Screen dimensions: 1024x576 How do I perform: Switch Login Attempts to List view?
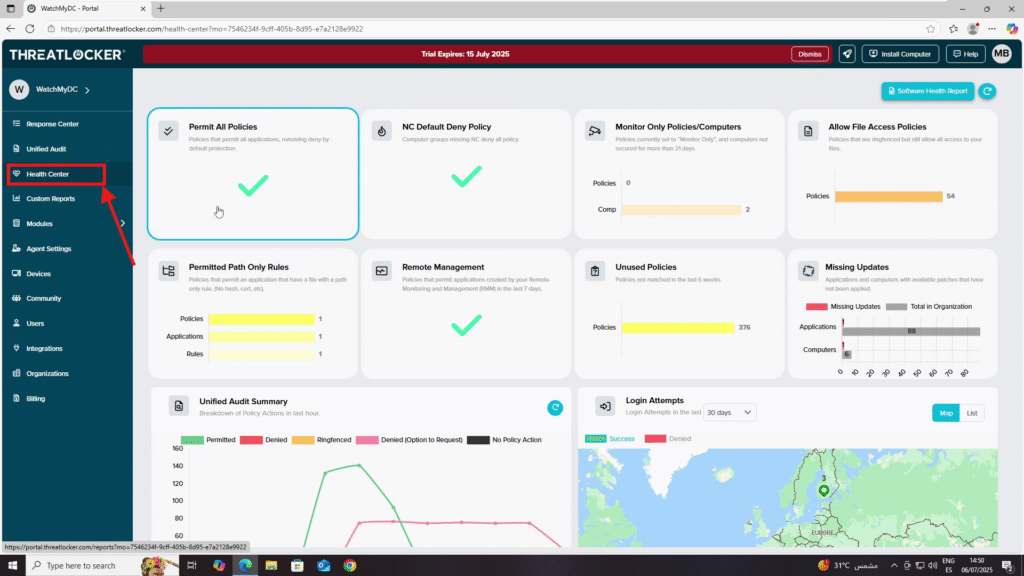click(972, 413)
